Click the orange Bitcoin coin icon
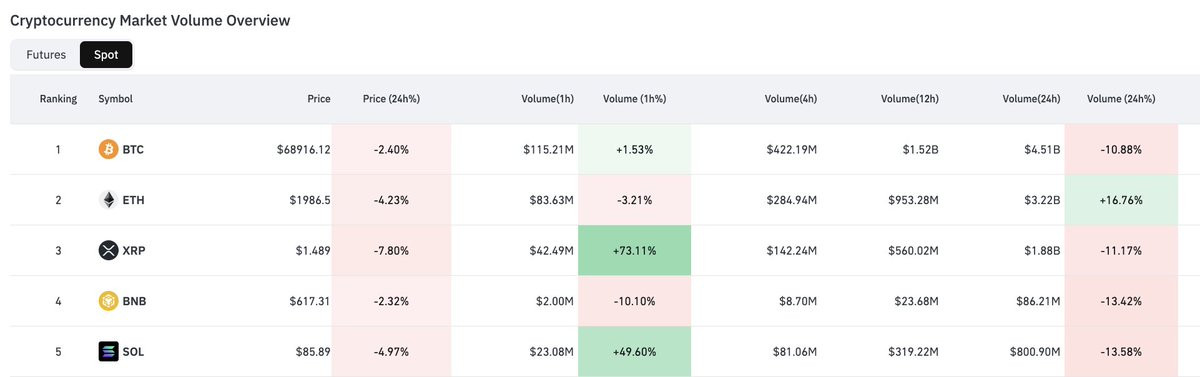 coord(108,149)
